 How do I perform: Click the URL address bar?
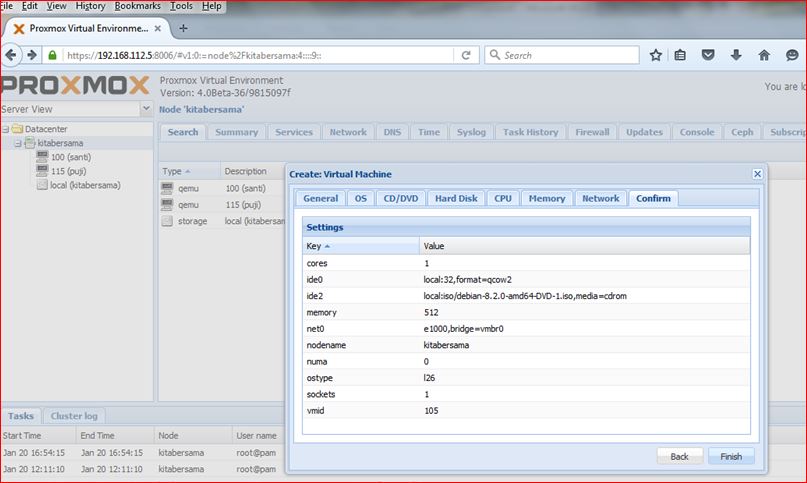point(257,55)
